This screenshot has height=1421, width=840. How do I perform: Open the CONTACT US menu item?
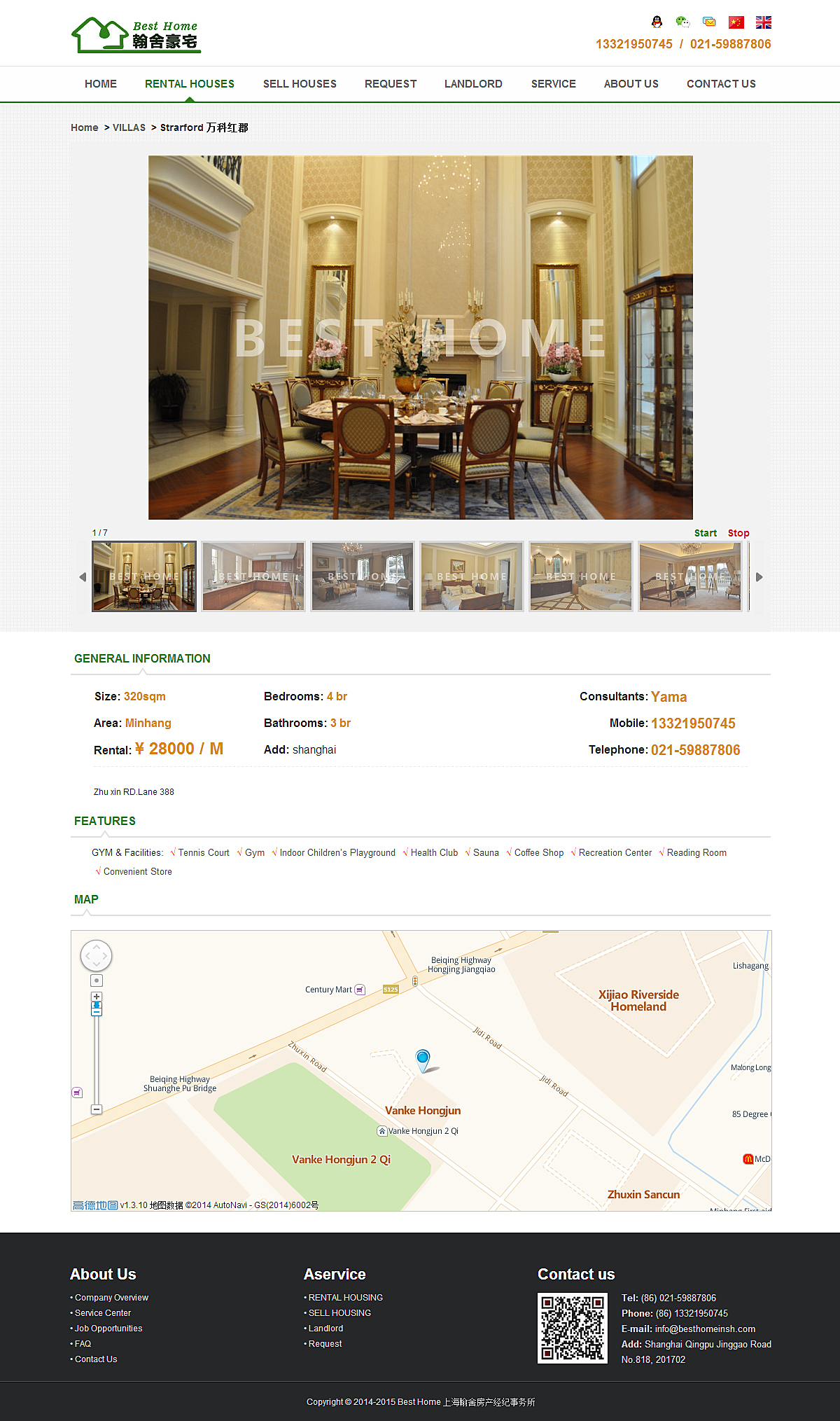(721, 84)
